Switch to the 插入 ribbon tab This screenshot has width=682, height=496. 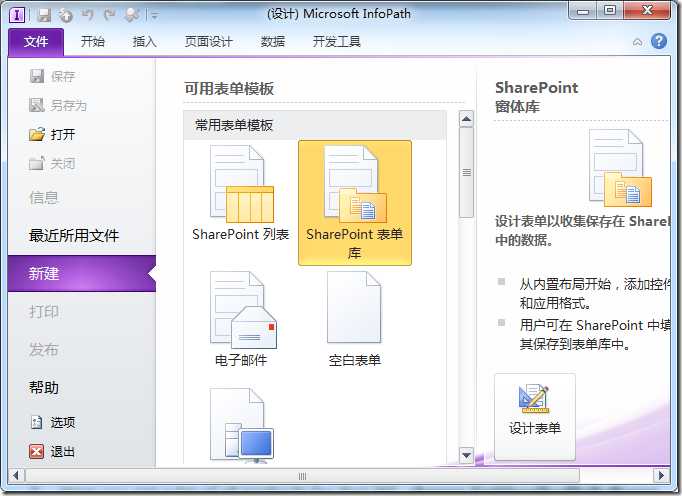tap(144, 42)
